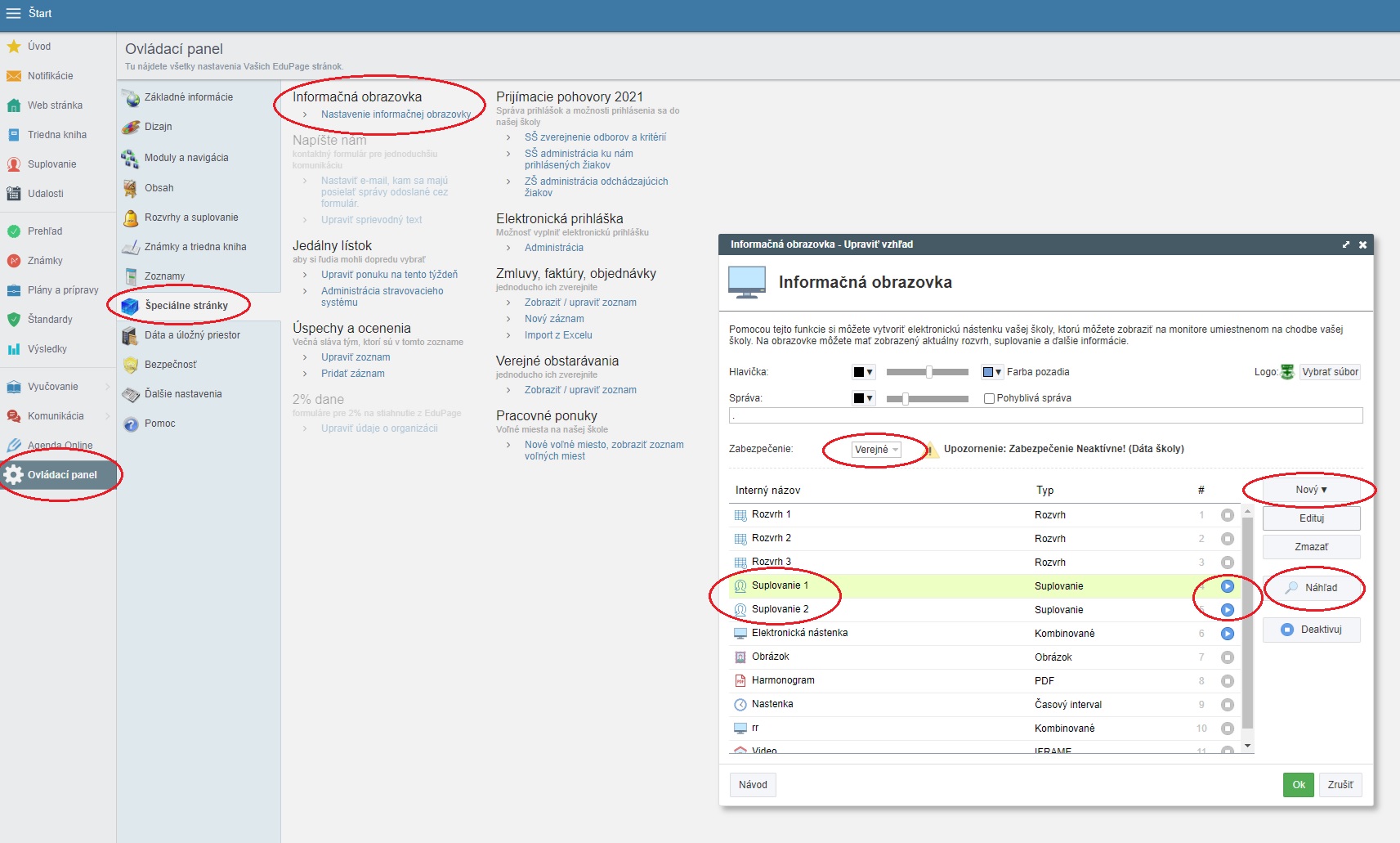Click the school logo icon beside Logo label
Image resolution: width=1400 pixels, height=843 pixels.
tap(1287, 372)
